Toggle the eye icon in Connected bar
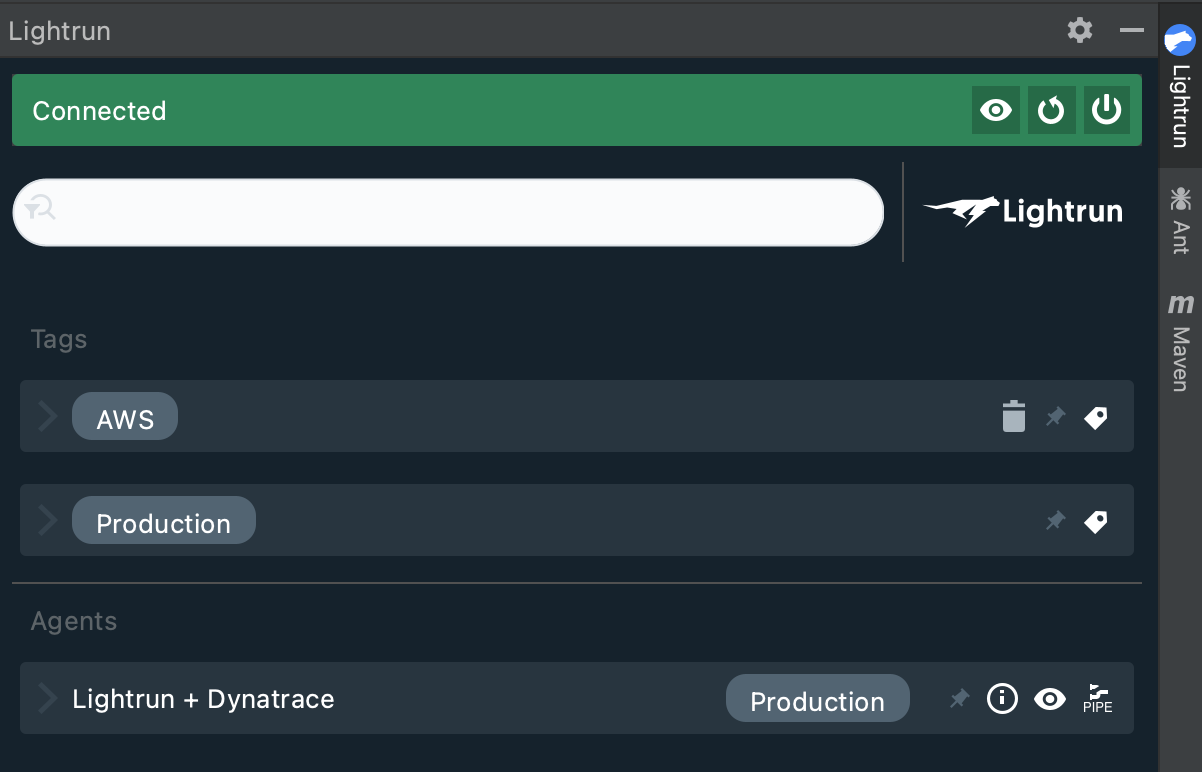Image resolution: width=1202 pixels, height=772 pixels. [x=996, y=110]
